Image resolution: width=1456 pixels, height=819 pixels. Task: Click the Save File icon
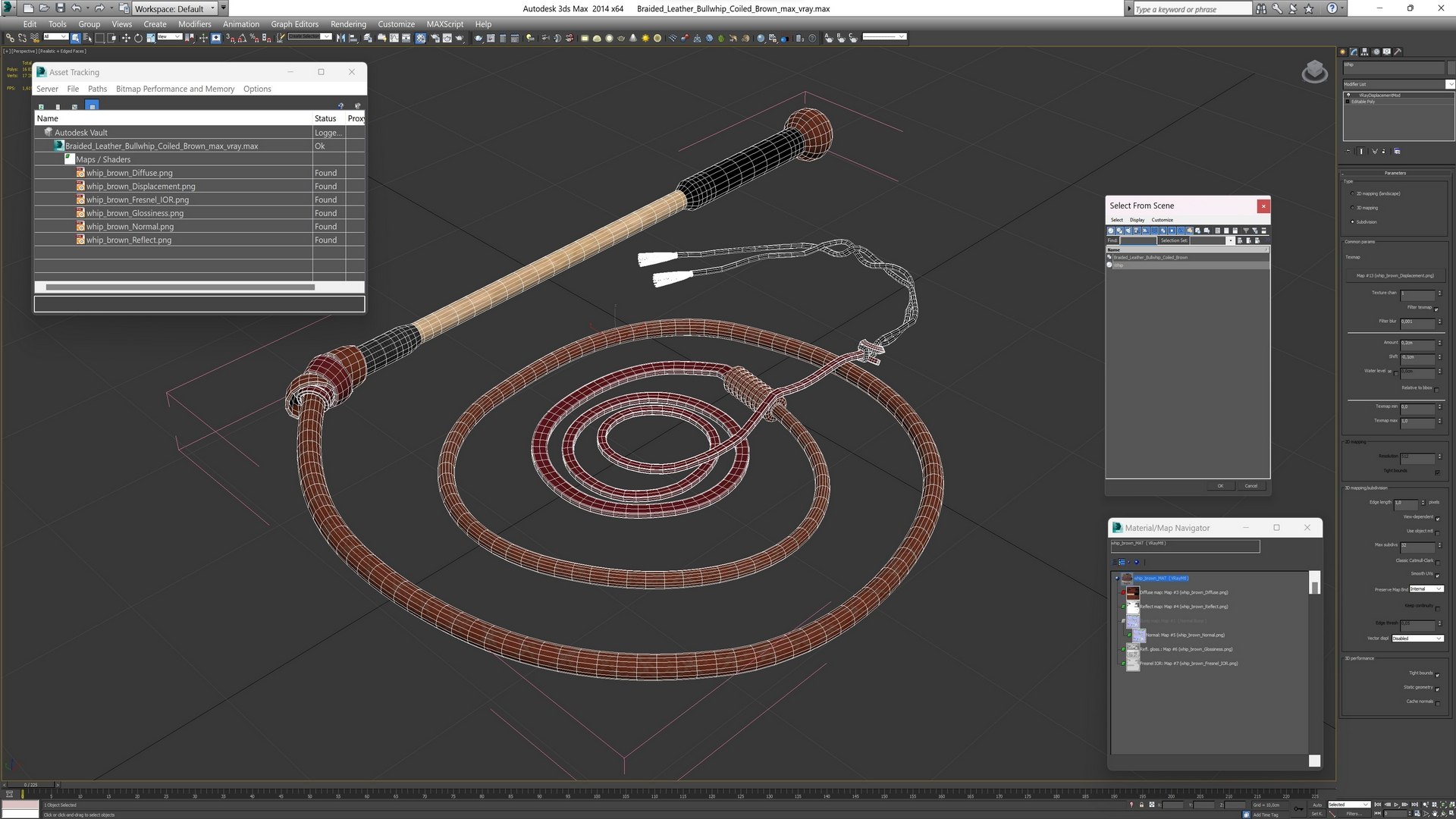pyautogui.click(x=60, y=8)
